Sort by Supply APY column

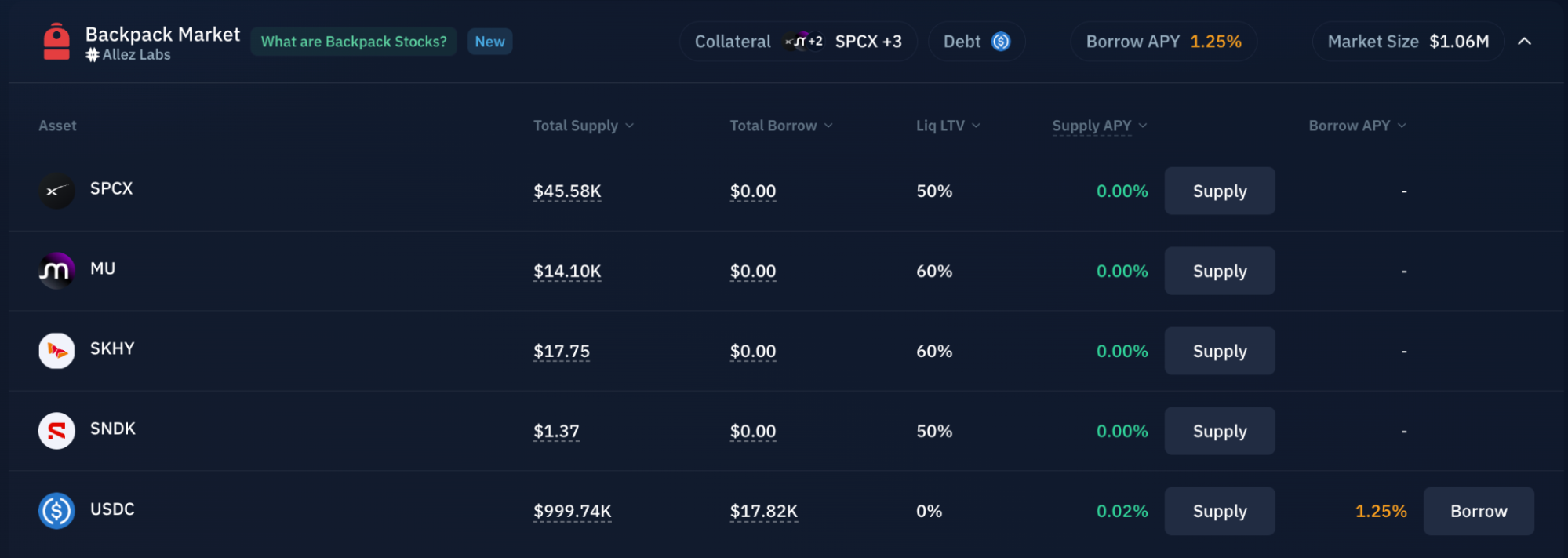pyautogui.click(x=1100, y=126)
